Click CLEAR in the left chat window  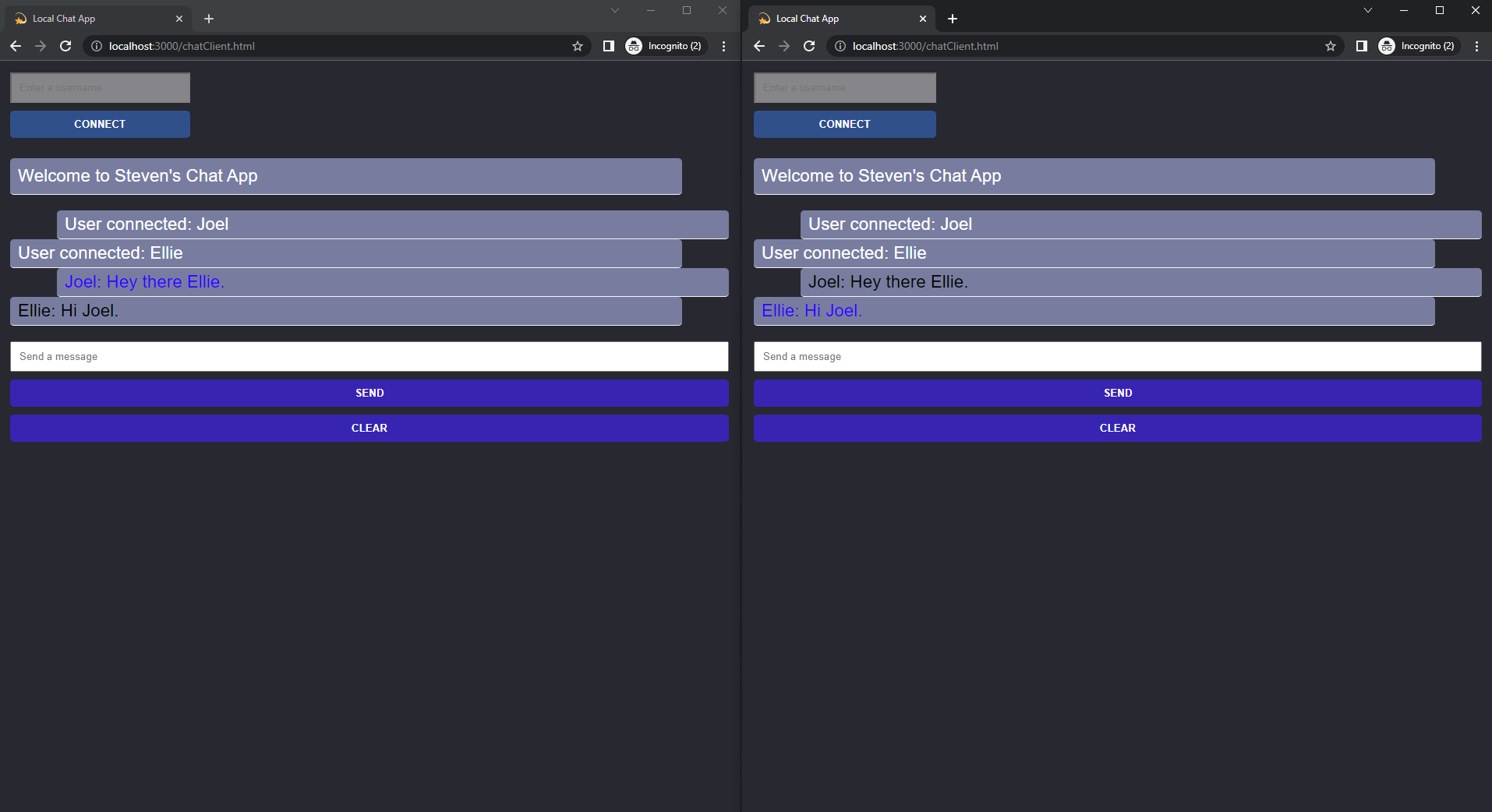coord(369,428)
